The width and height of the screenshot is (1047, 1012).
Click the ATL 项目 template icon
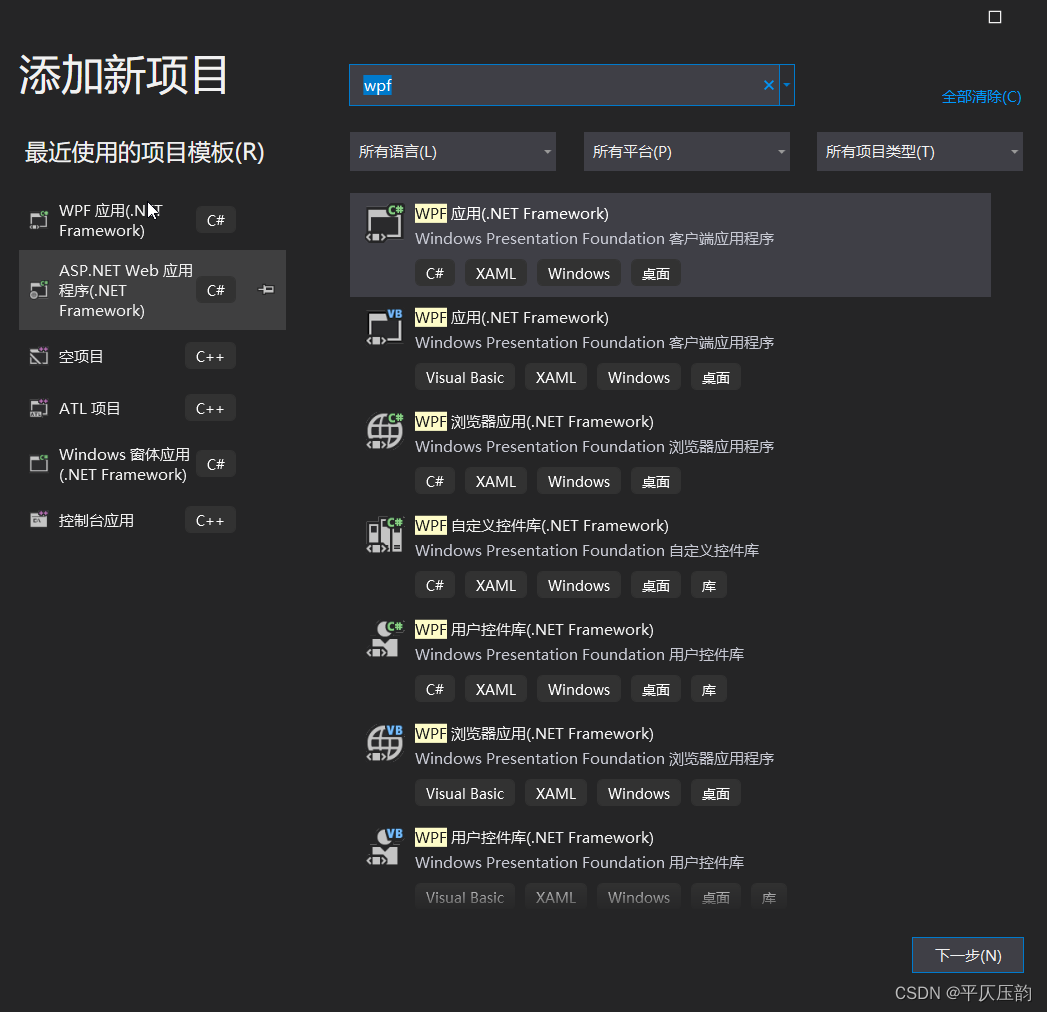click(38, 407)
